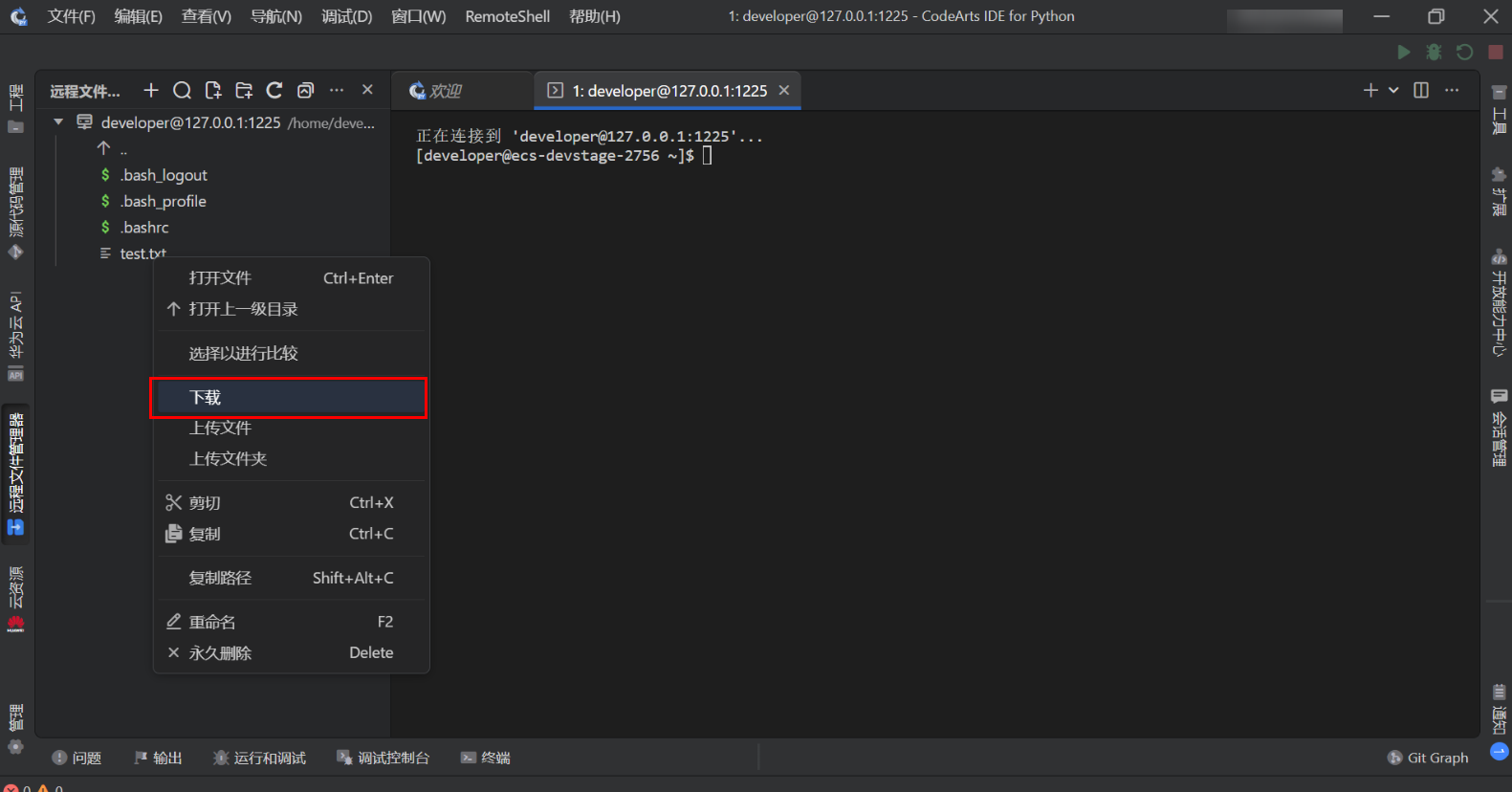The width and height of the screenshot is (1512, 792).
Task: Open the 问题 bottom panel
Action: pyautogui.click(x=77, y=758)
